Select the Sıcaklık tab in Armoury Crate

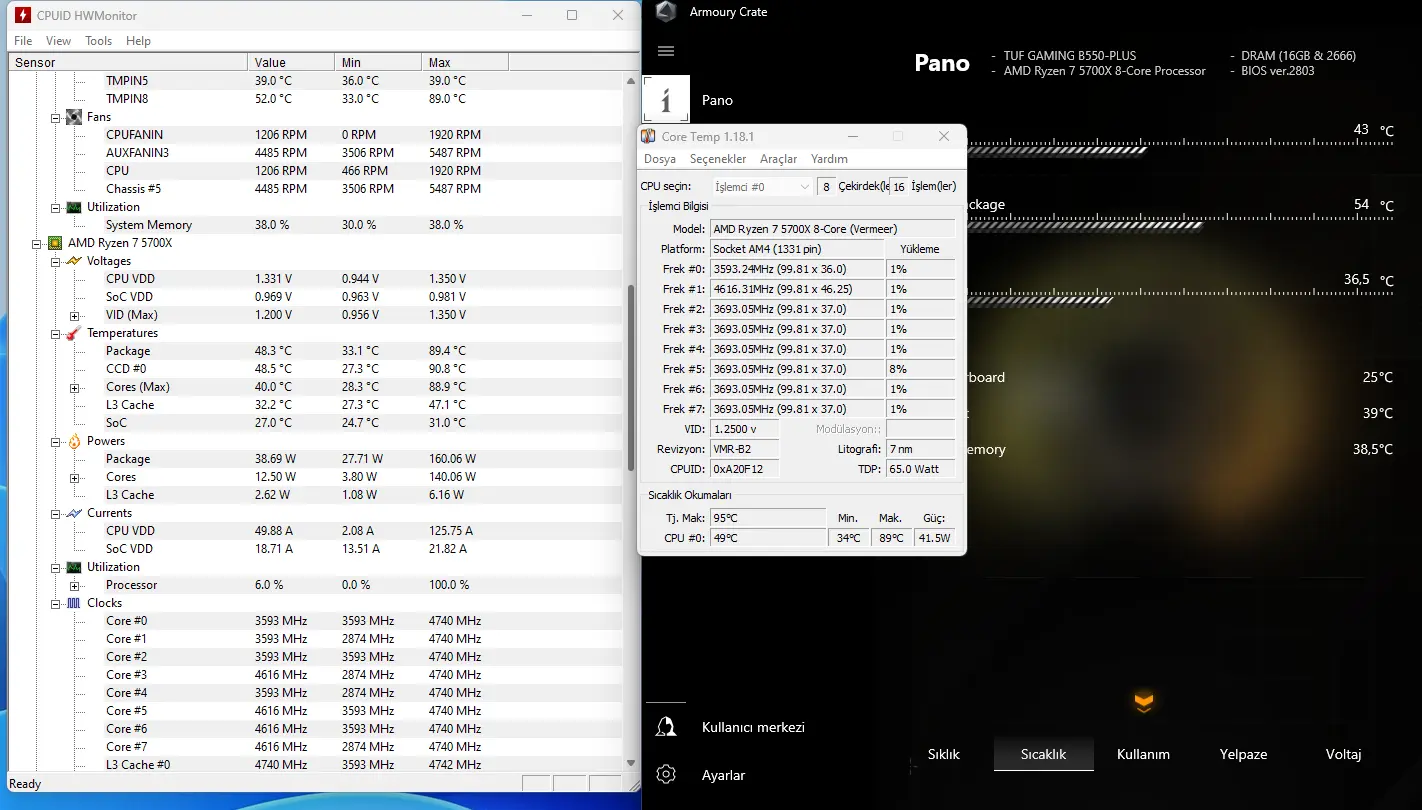click(1043, 755)
